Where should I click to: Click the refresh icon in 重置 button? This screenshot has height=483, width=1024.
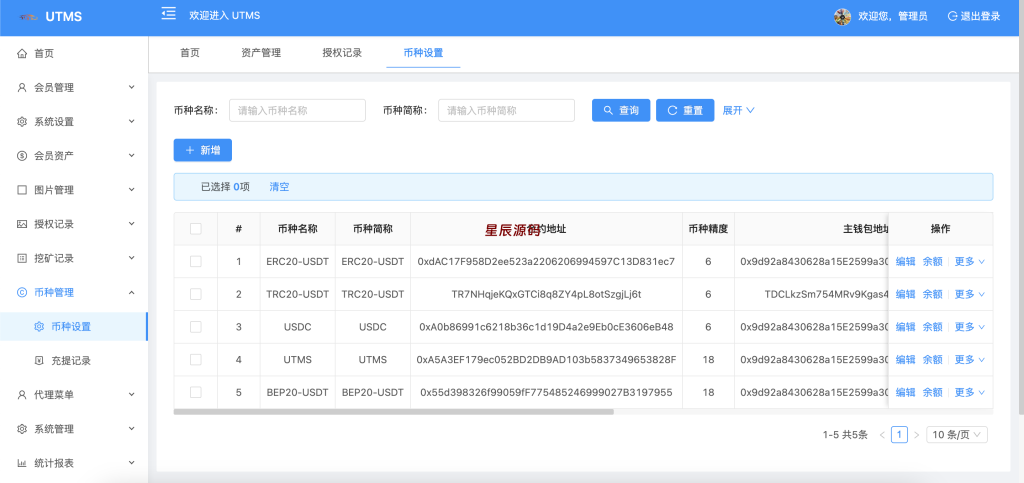672,110
